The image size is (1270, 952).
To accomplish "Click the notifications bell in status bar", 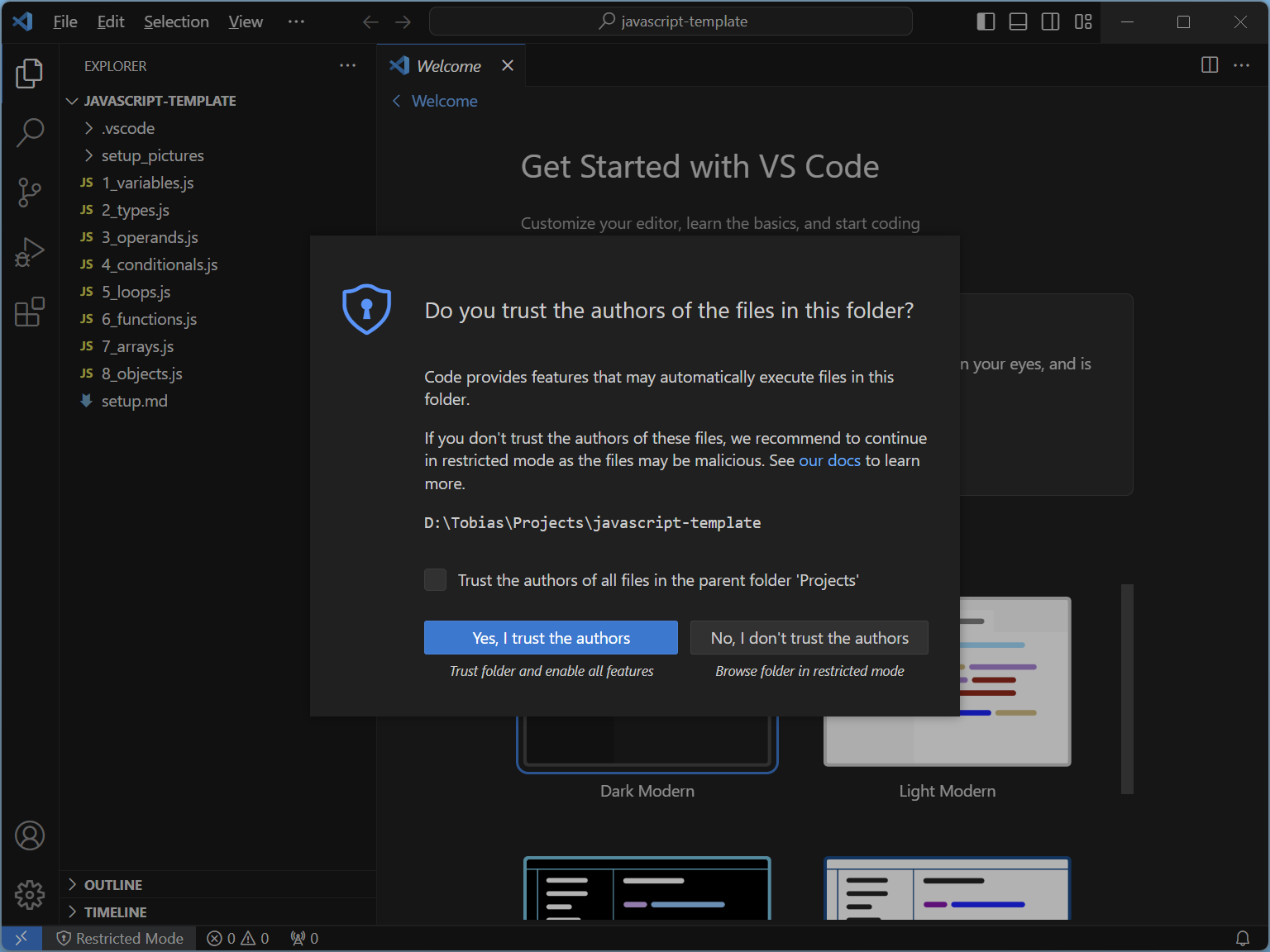I will point(1242,939).
